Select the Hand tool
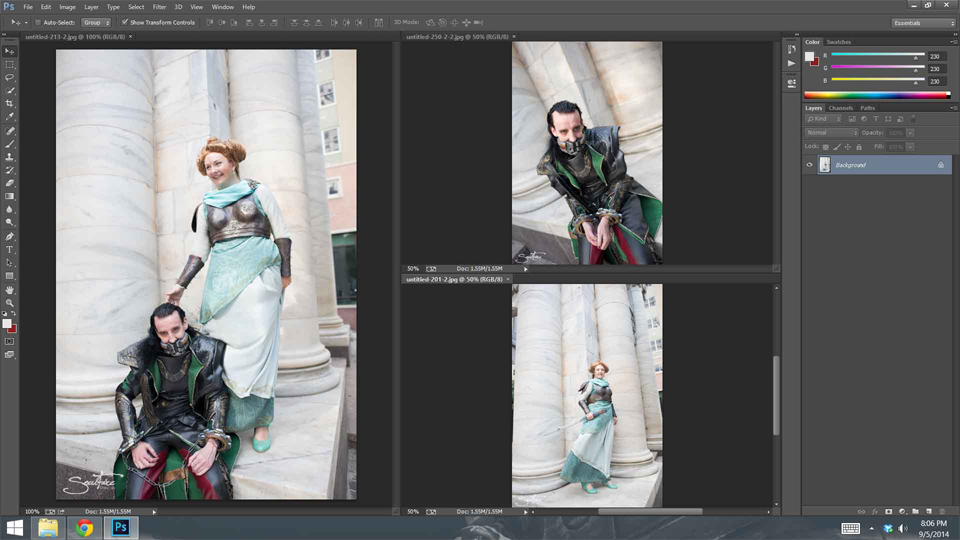 tap(9, 290)
